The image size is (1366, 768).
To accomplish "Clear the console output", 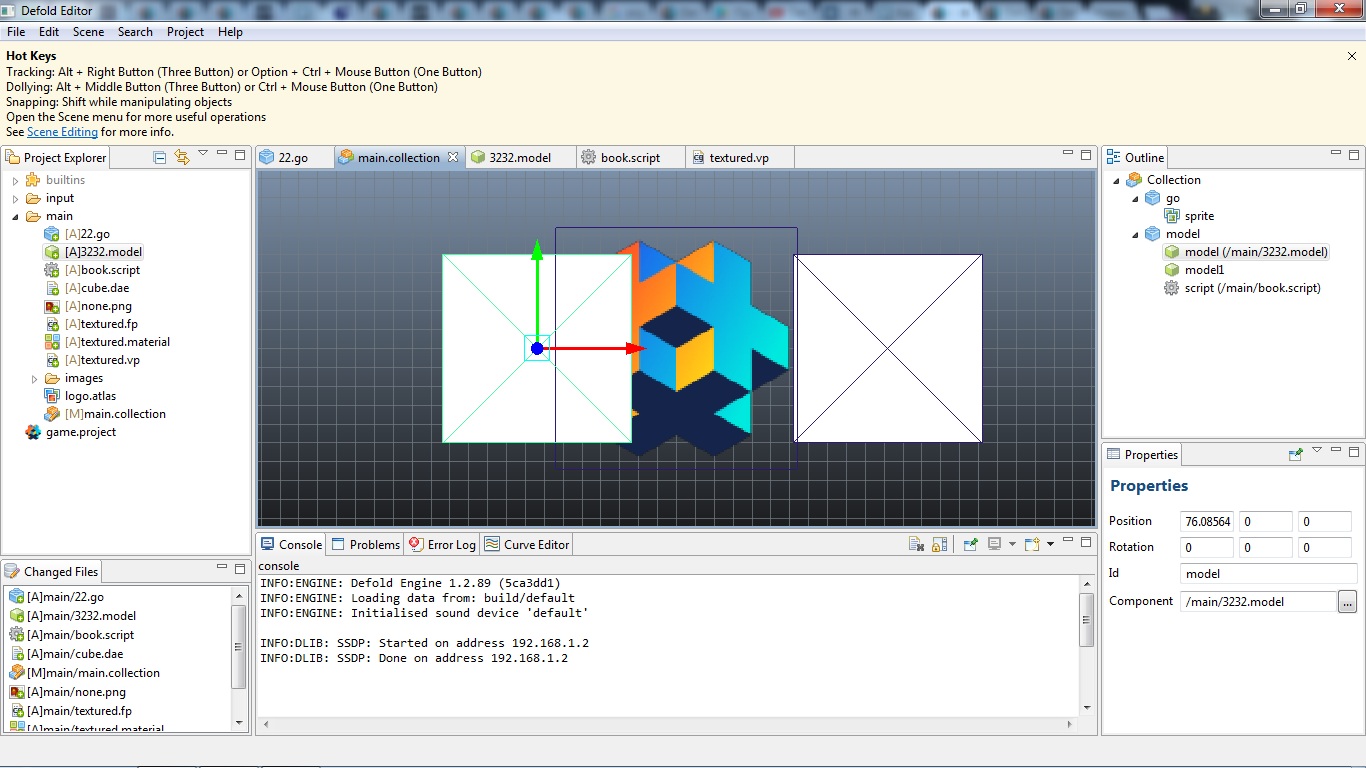I will (x=916, y=544).
